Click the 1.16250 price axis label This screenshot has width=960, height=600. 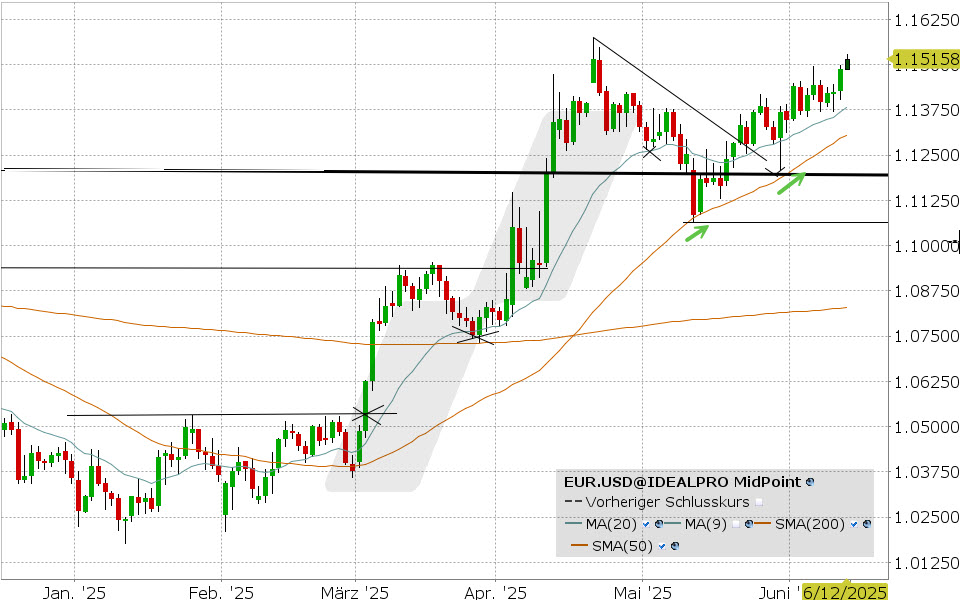pyautogui.click(x=926, y=20)
